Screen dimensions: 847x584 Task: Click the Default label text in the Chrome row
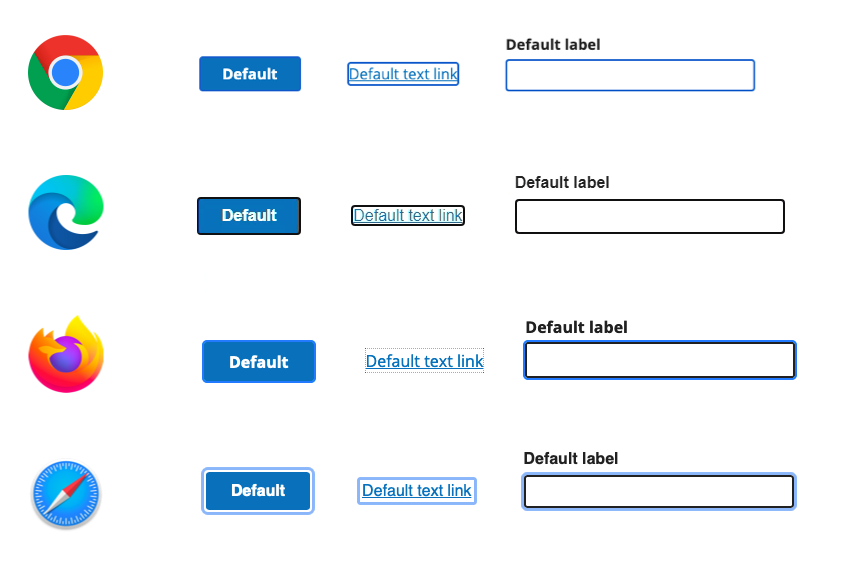pyautogui.click(x=553, y=44)
